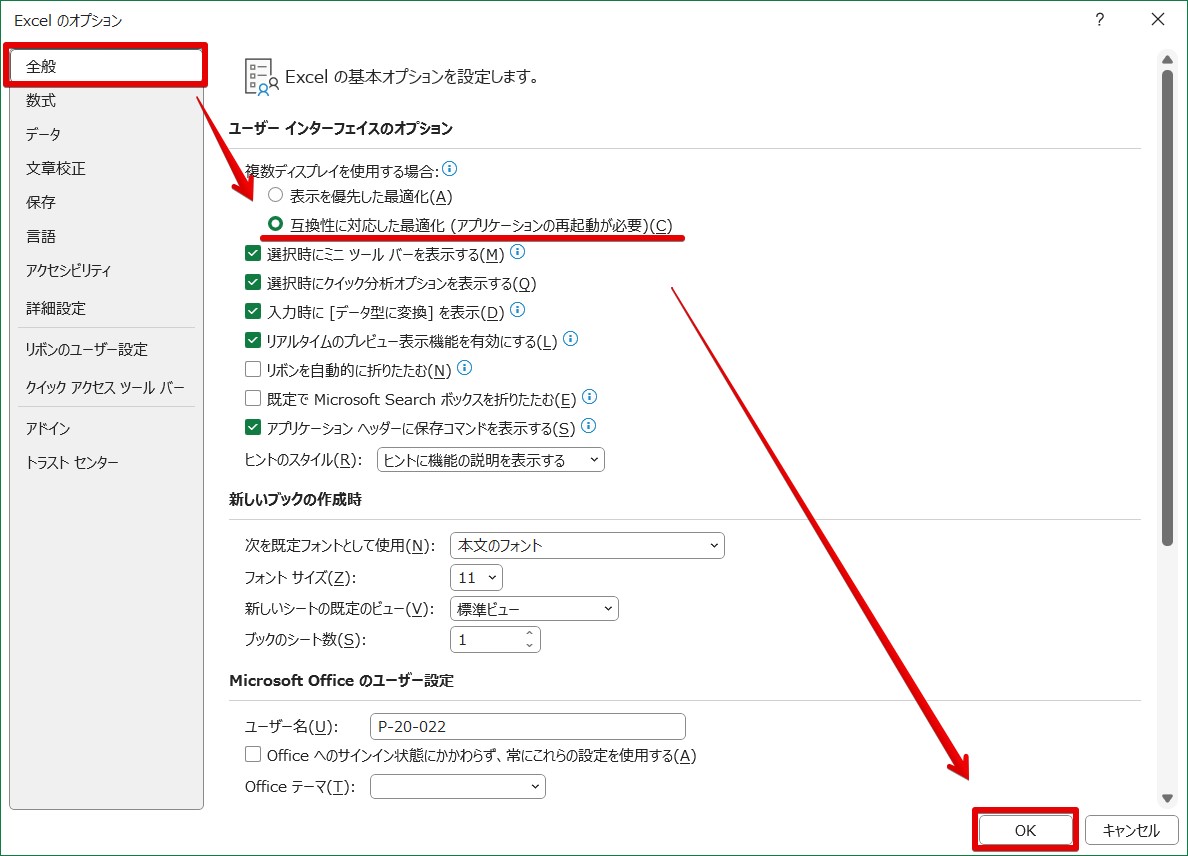Open the フォント サイズ dropdown showing 11
1188x856 pixels.
tap(476, 578)
